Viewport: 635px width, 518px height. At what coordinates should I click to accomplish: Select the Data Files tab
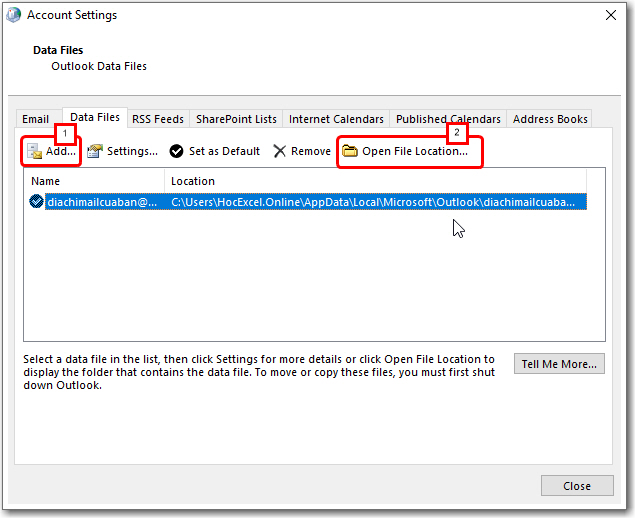(95, 117)
